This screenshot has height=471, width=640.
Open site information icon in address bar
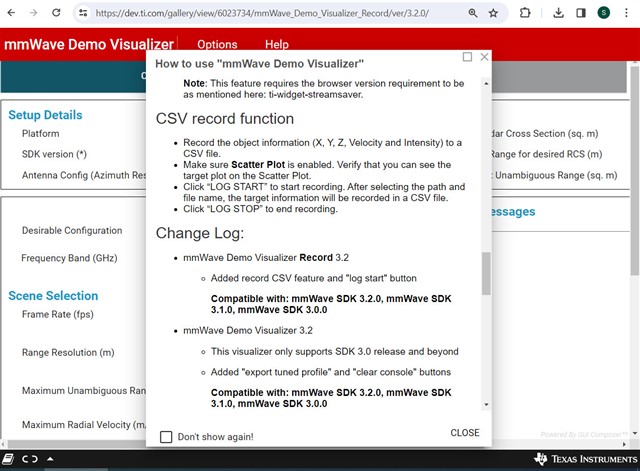click(x=83, y=13)
